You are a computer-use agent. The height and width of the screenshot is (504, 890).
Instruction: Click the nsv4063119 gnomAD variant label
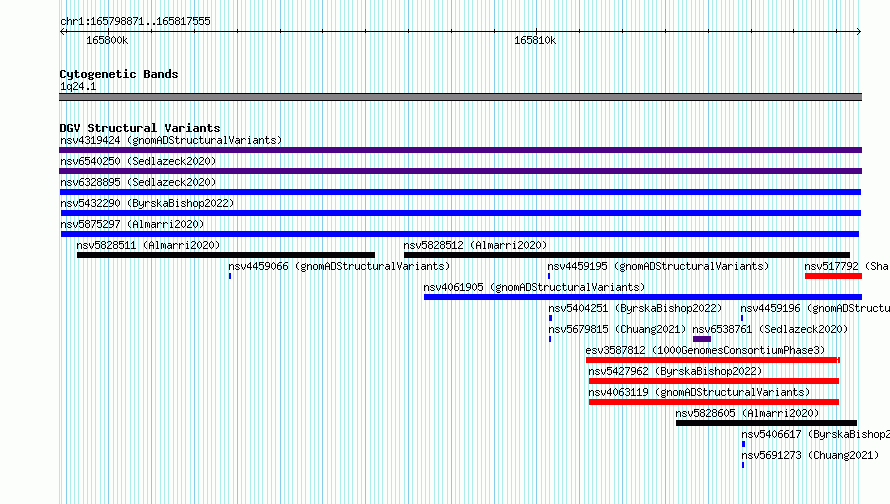click(x=699, y=392)
